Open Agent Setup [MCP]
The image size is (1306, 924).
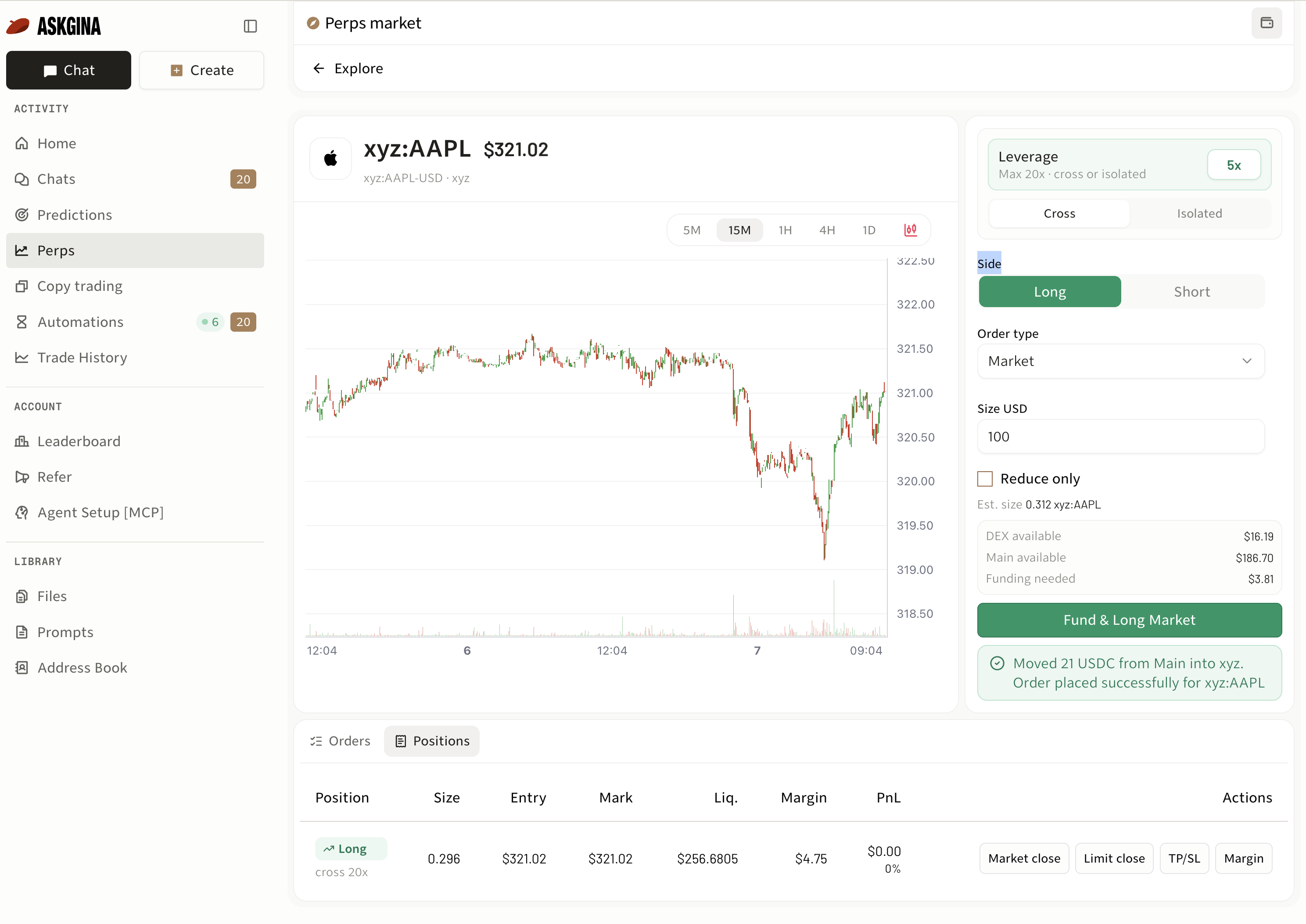135,512
